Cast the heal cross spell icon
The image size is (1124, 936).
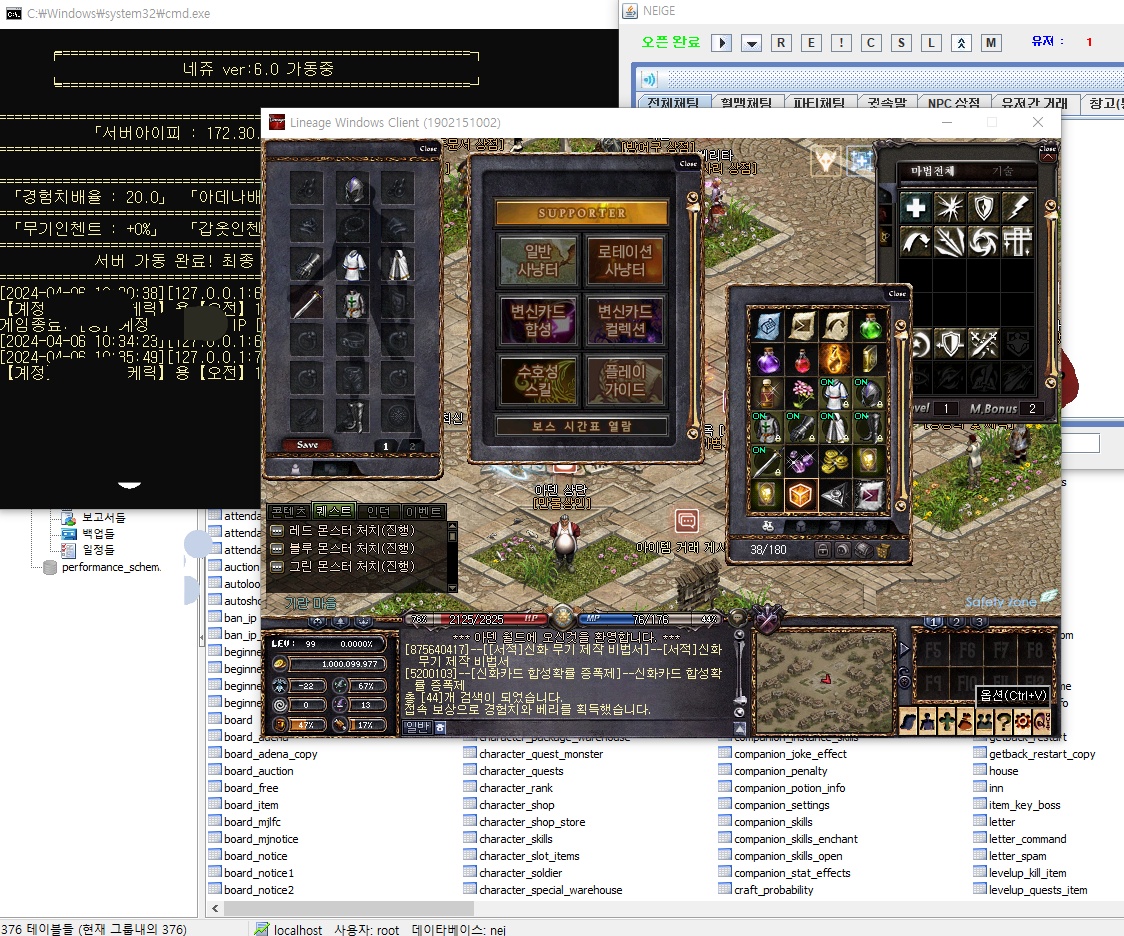915,208
